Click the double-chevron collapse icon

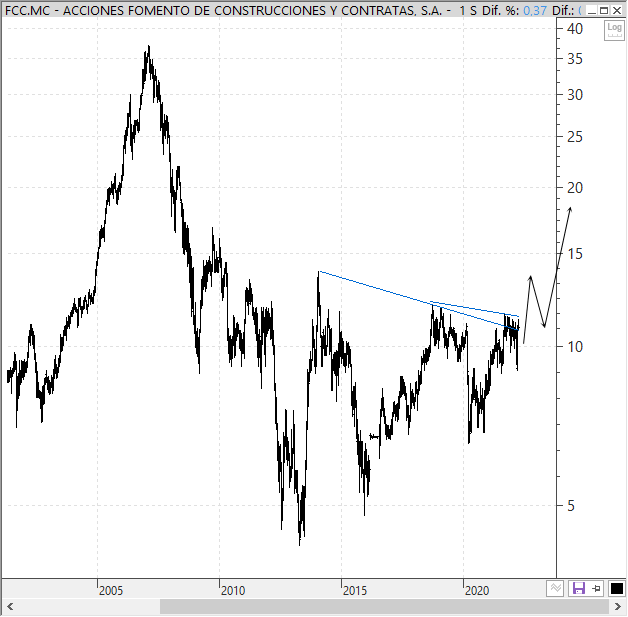555,588
